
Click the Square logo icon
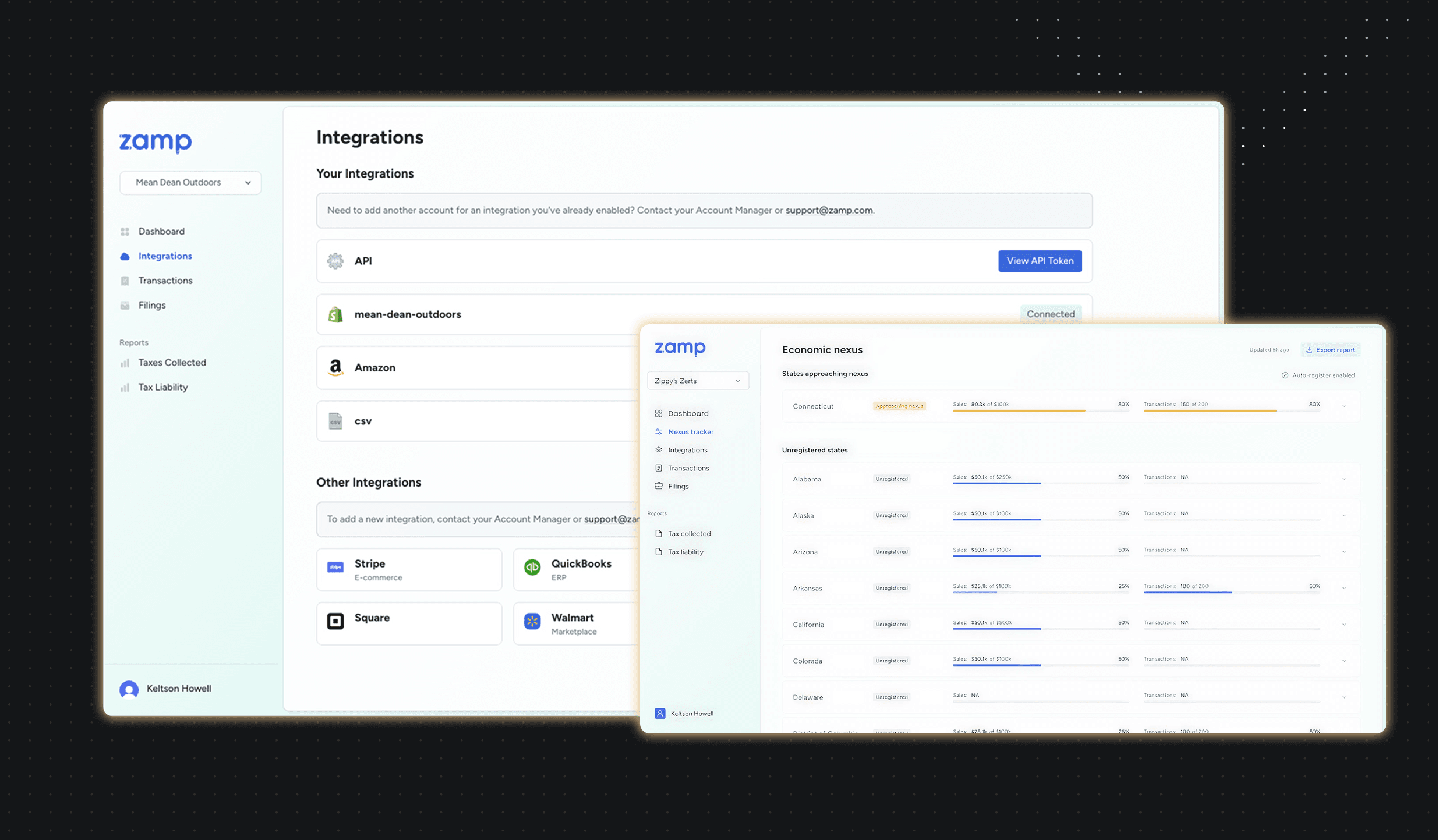pyautogui.click(x=335, y=621)
